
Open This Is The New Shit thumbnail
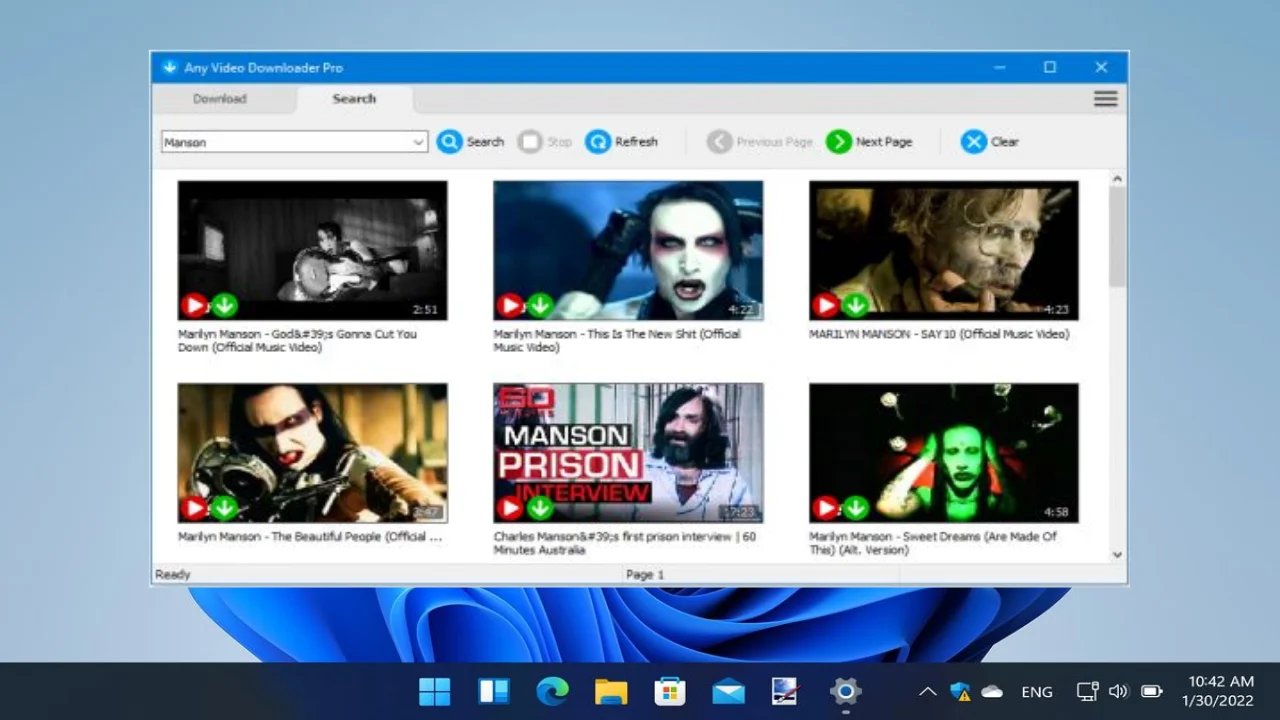tap(628, 250)
